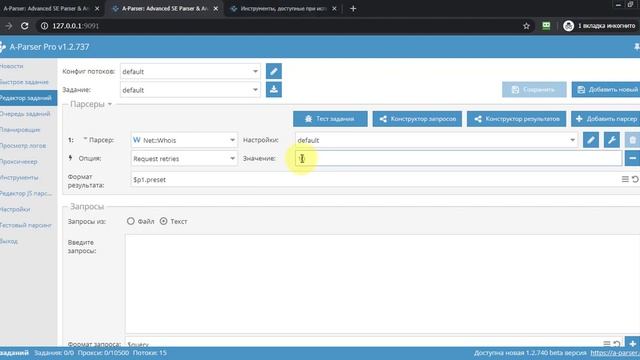This screenshot has height=360, width=640.
Task: Open the a-parser link in the status bar
Action: click(x=615, y=353)
